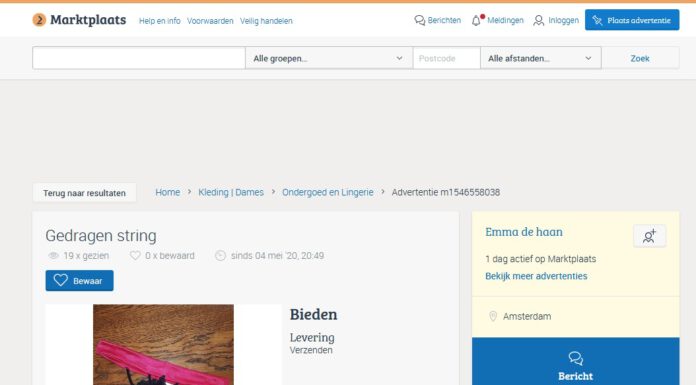Open Bekijk meer advertenties link

536,276
